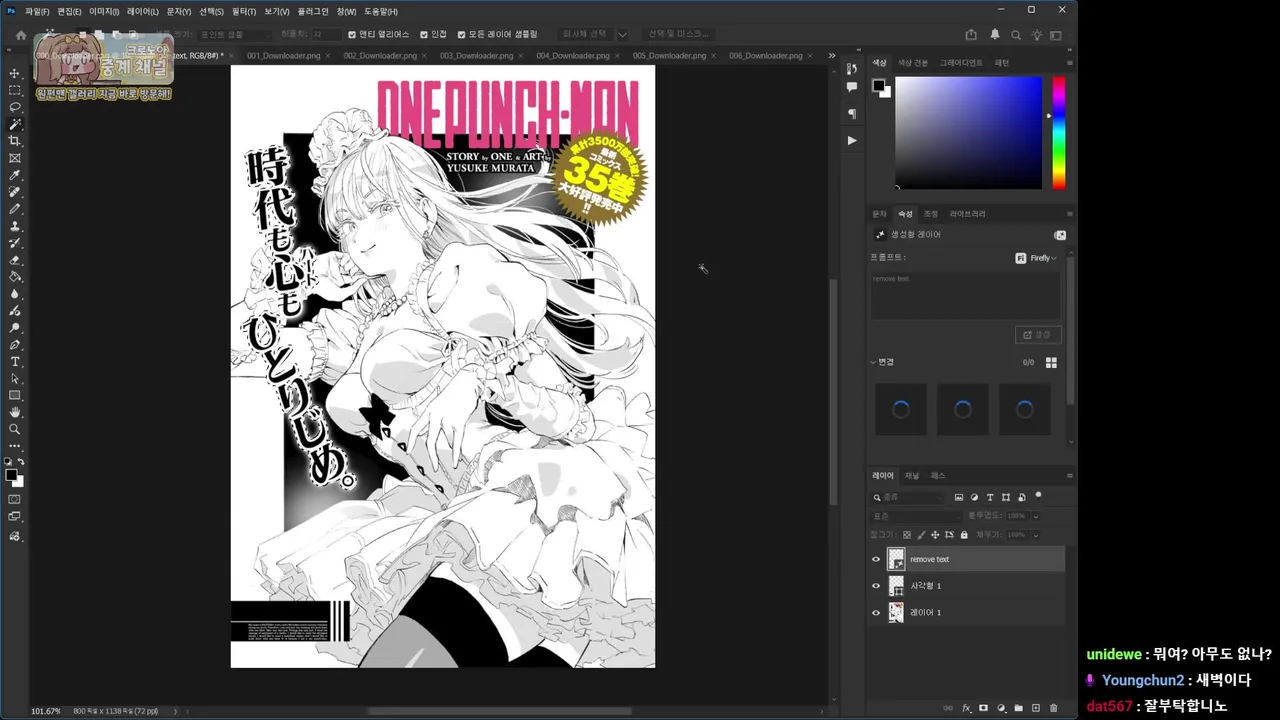Select the Crop tool
Screen dimensions: 1280x720
[15, 141]
